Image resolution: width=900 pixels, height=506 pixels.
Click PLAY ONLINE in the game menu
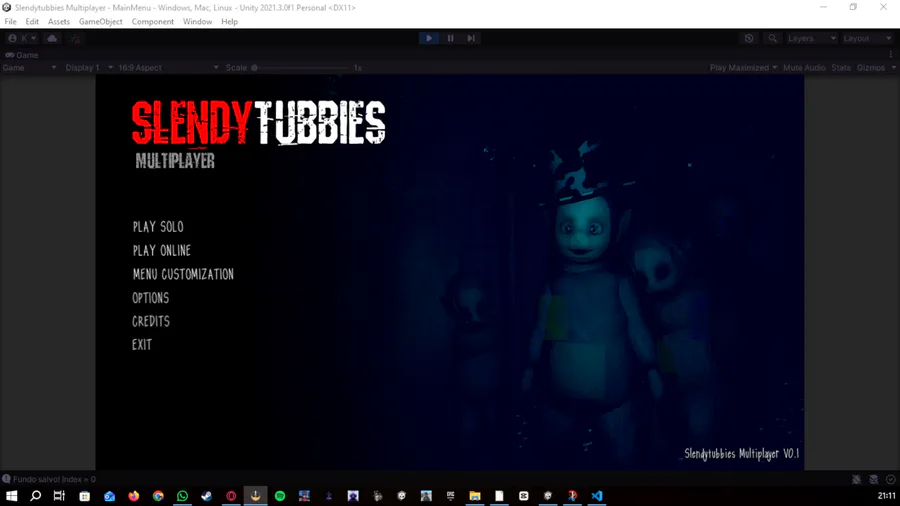click(x=162, y=251)
